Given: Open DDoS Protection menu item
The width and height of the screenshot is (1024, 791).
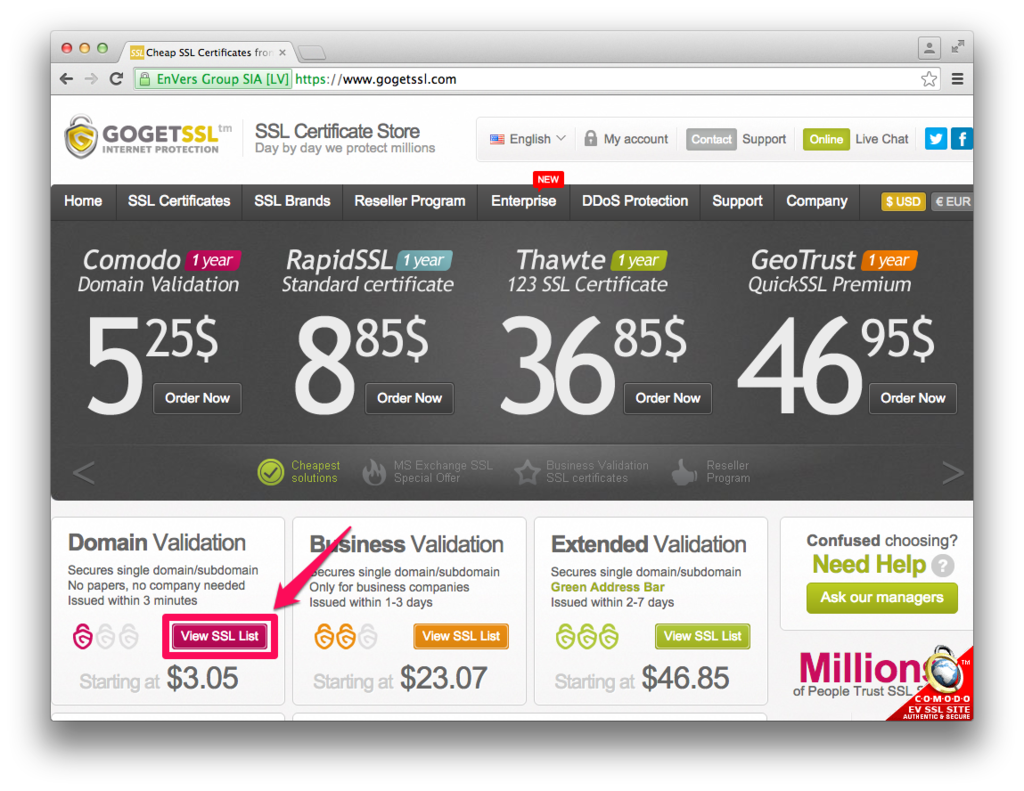Looking at the screenshot, I should (x=635, y=201).
